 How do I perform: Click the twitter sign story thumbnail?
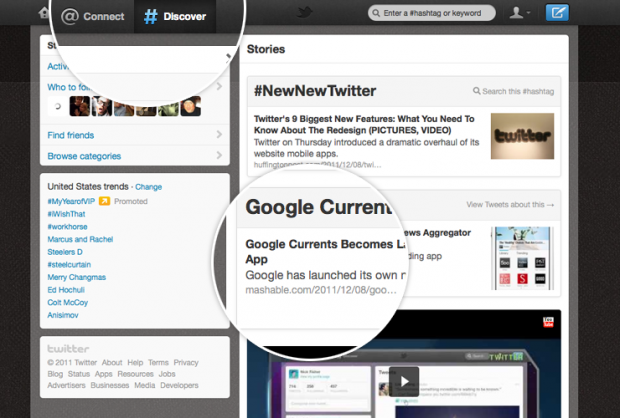(x=522, y=136)
